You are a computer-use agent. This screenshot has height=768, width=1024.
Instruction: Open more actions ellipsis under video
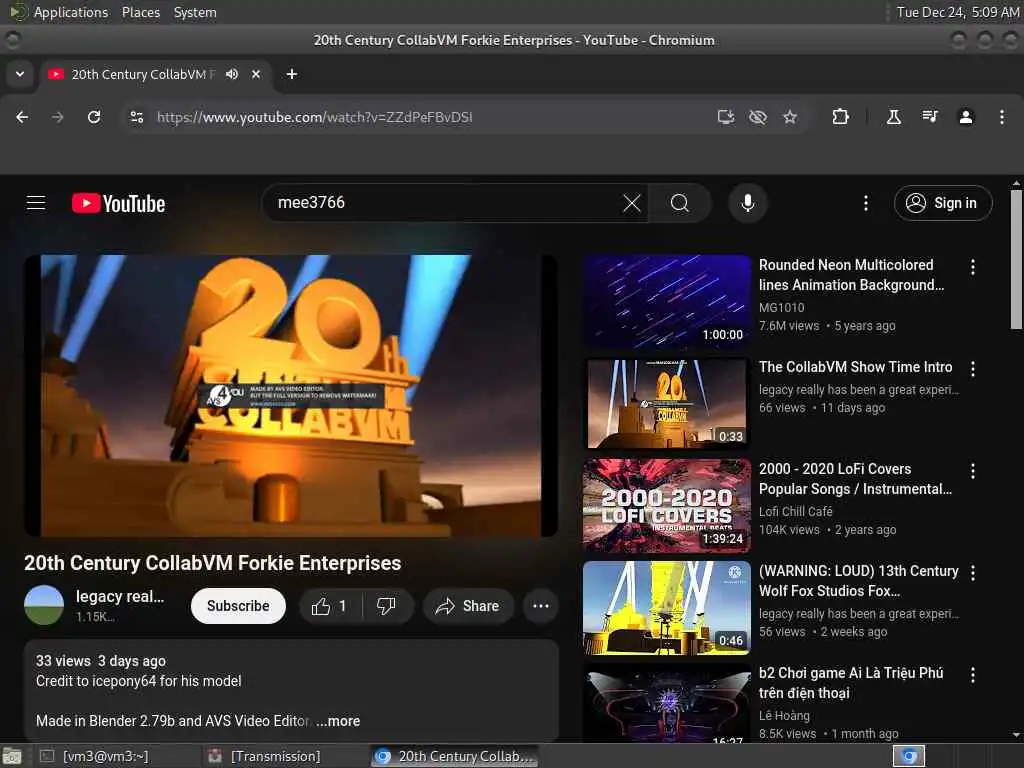coord(541,606)
